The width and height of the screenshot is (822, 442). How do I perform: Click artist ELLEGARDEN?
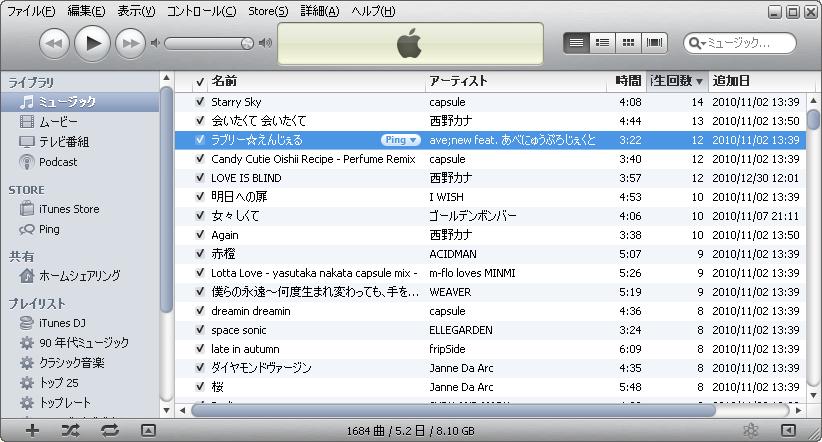461,330
